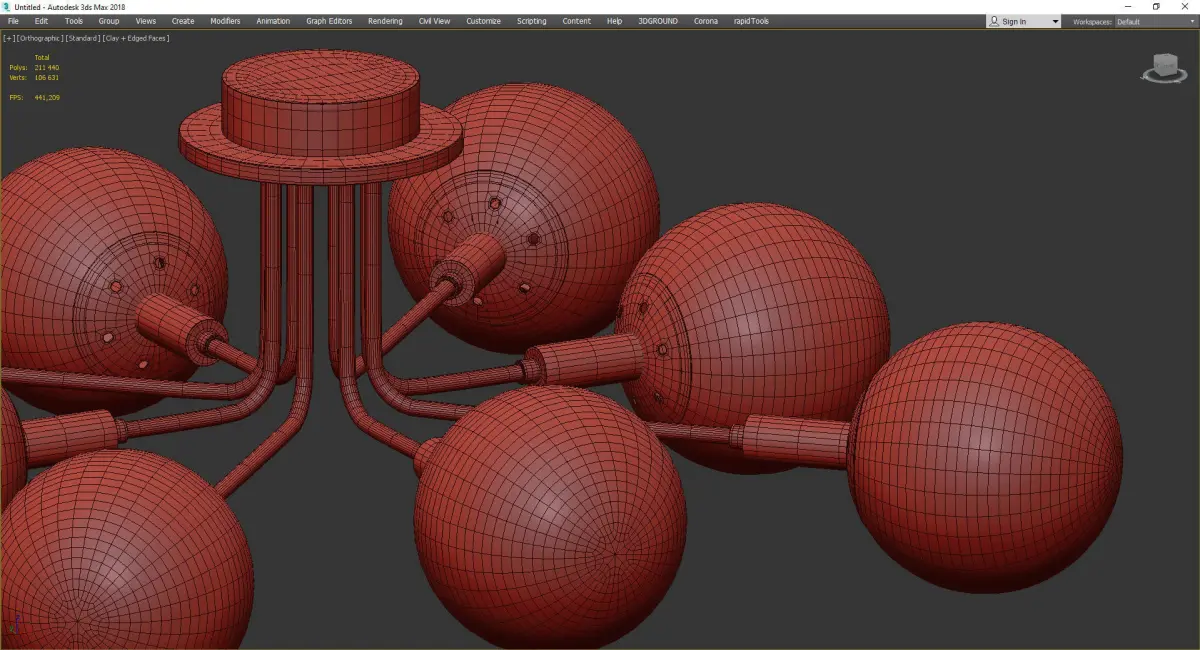Open the Tools menu
The image size is (1200, 650).
(74, 21)
